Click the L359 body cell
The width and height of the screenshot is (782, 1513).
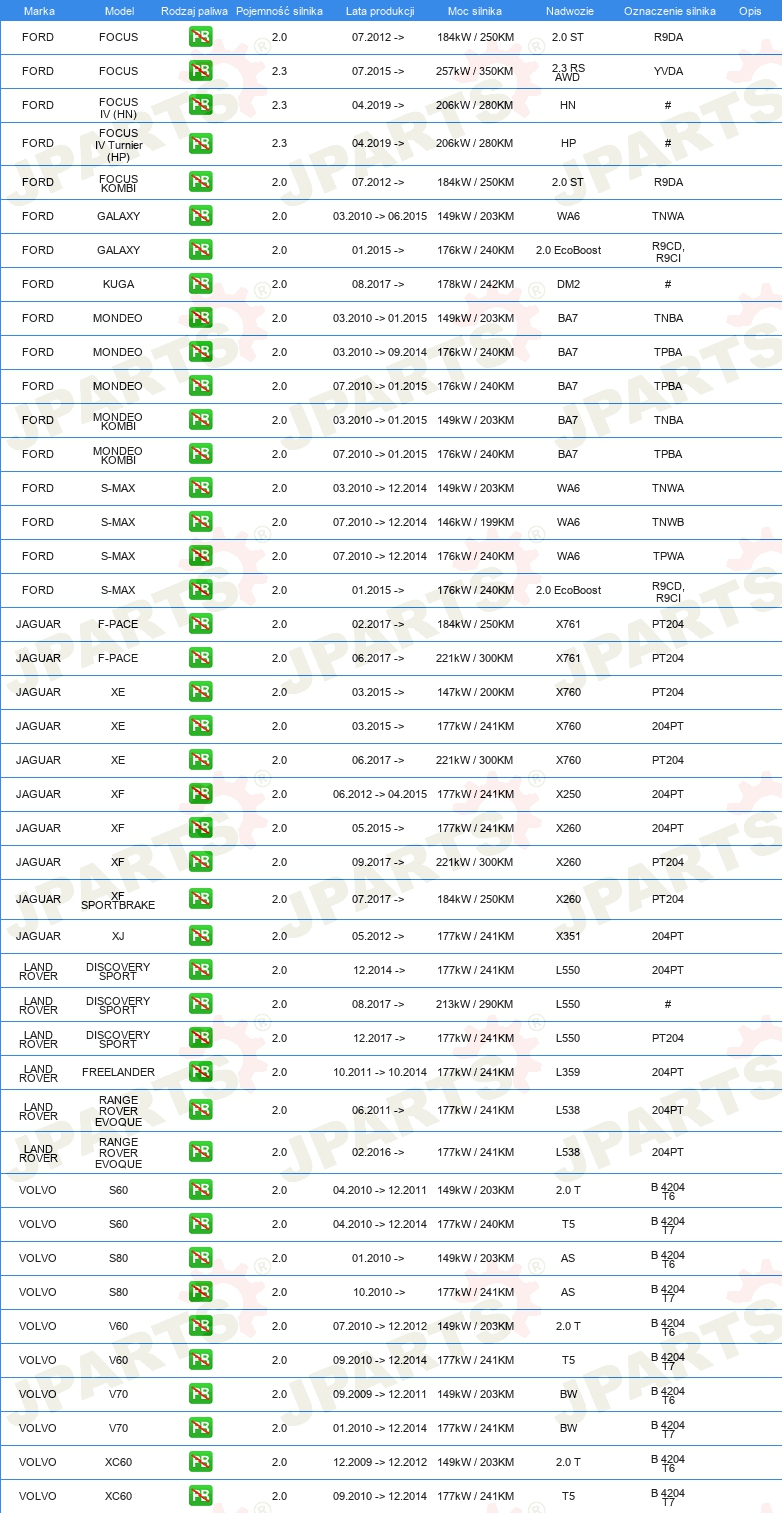(568, 1072)
